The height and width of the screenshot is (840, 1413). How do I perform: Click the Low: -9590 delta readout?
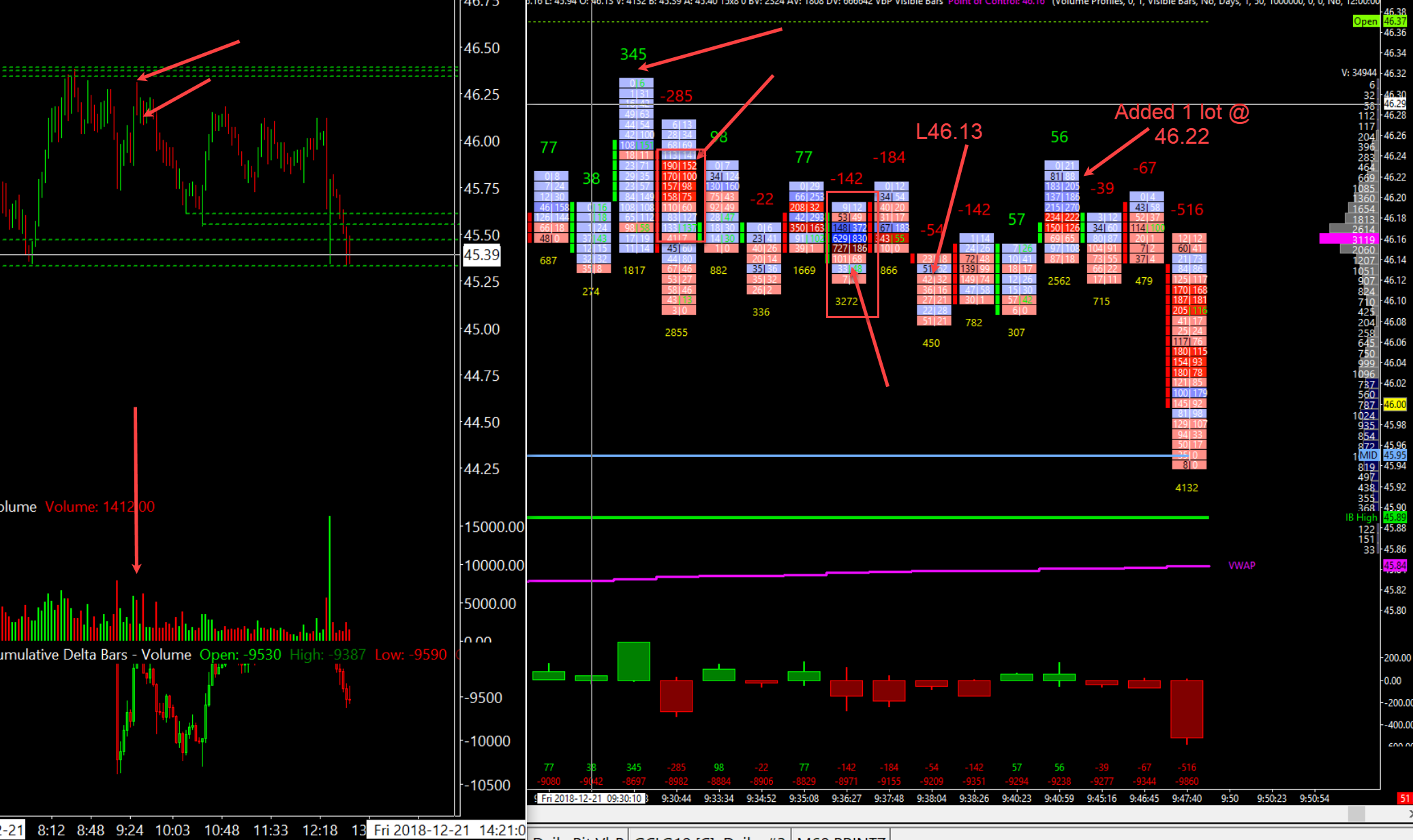point(410,654)
